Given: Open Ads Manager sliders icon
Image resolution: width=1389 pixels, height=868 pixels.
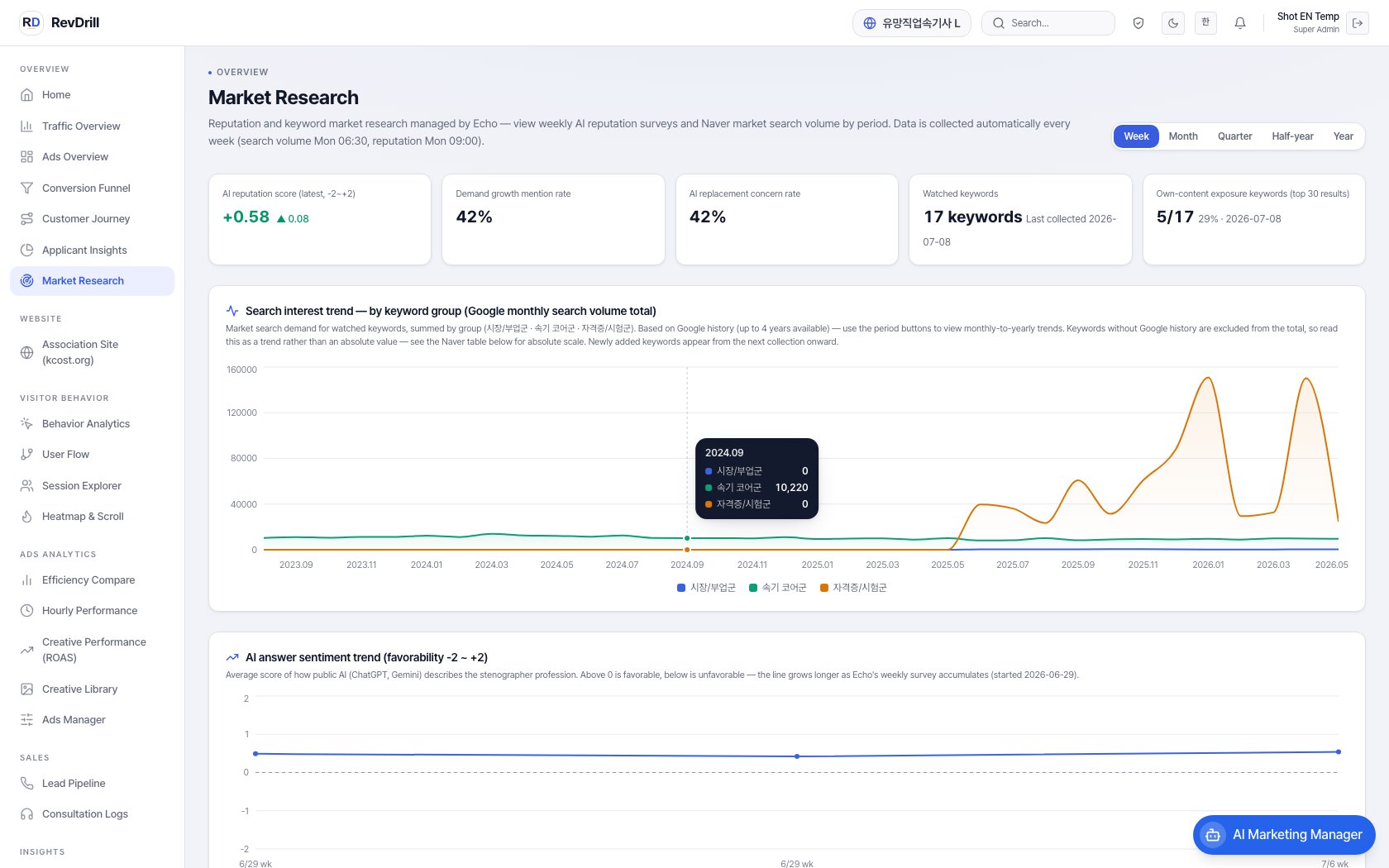Looking at the screenshot, I should pyautogui.click(x=27, y=720).
